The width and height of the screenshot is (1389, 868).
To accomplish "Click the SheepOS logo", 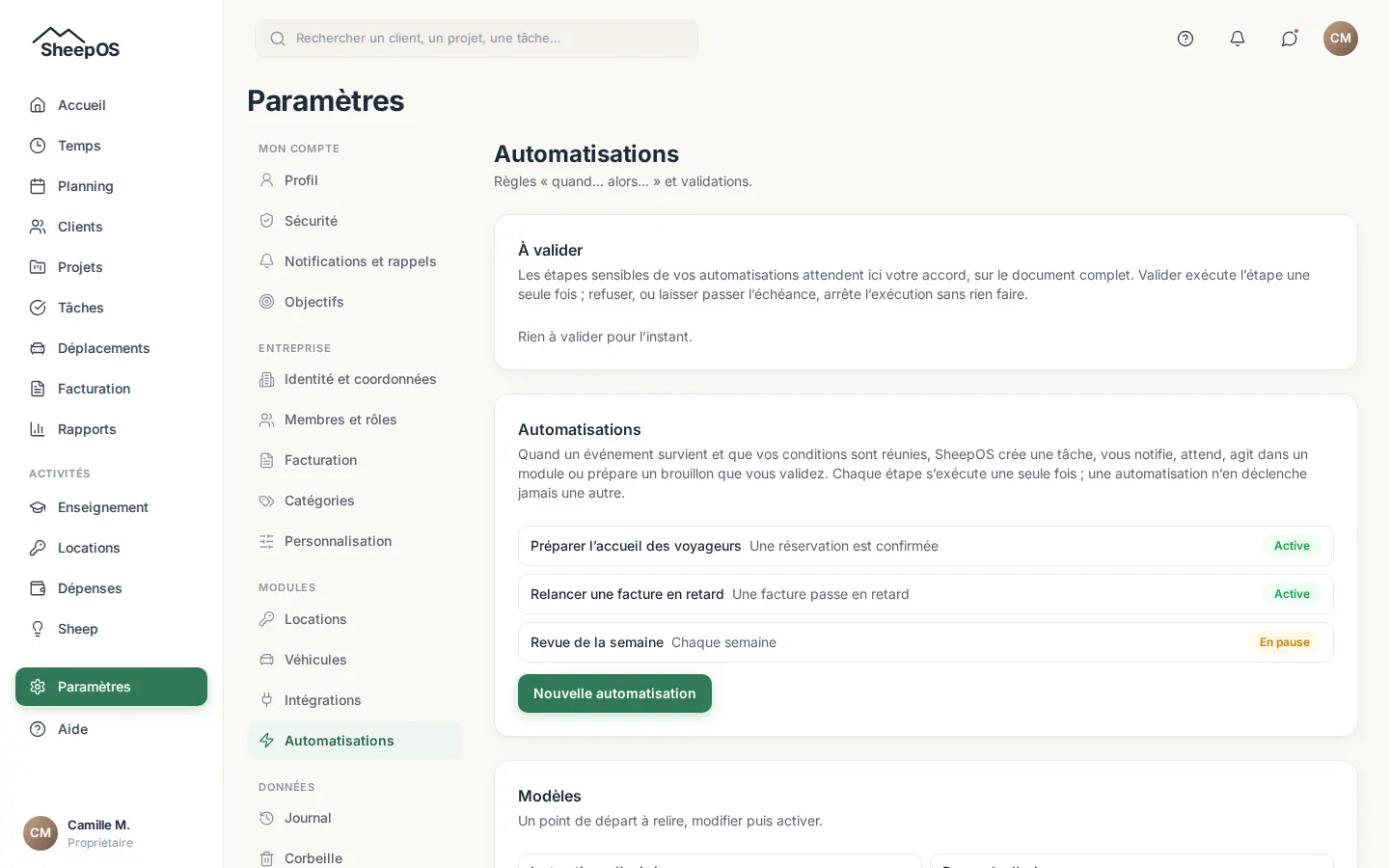I will point(75,43).
